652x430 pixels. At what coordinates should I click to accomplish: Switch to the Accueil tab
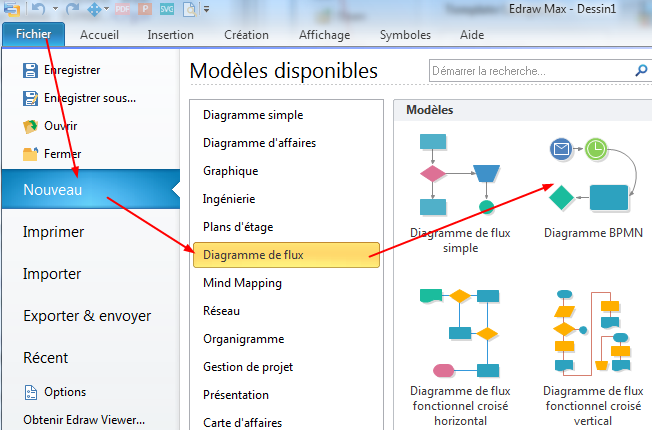click(x=99, y=35)
